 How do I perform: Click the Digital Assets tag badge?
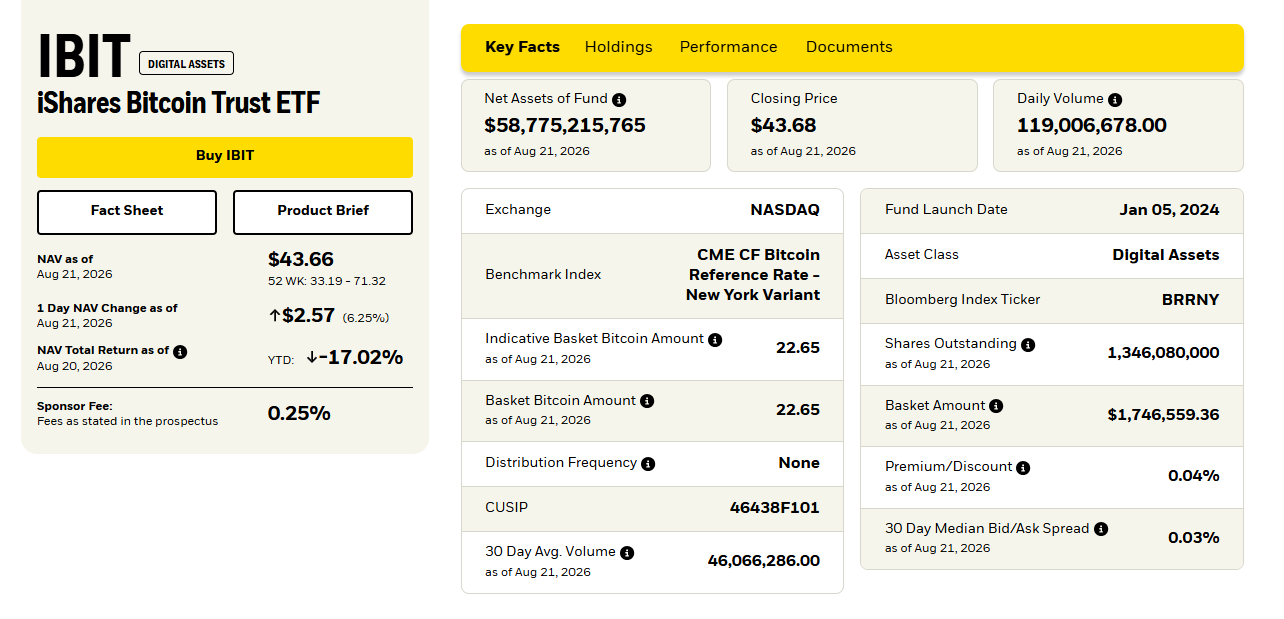[187, 64]
